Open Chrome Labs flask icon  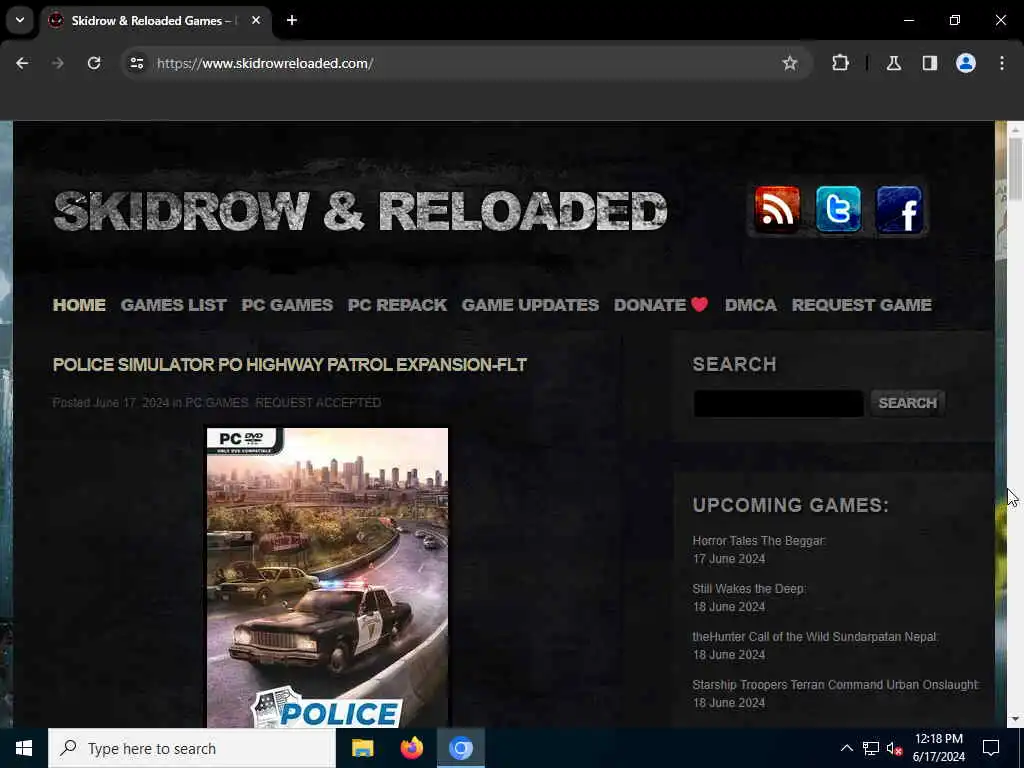(894, 63)
